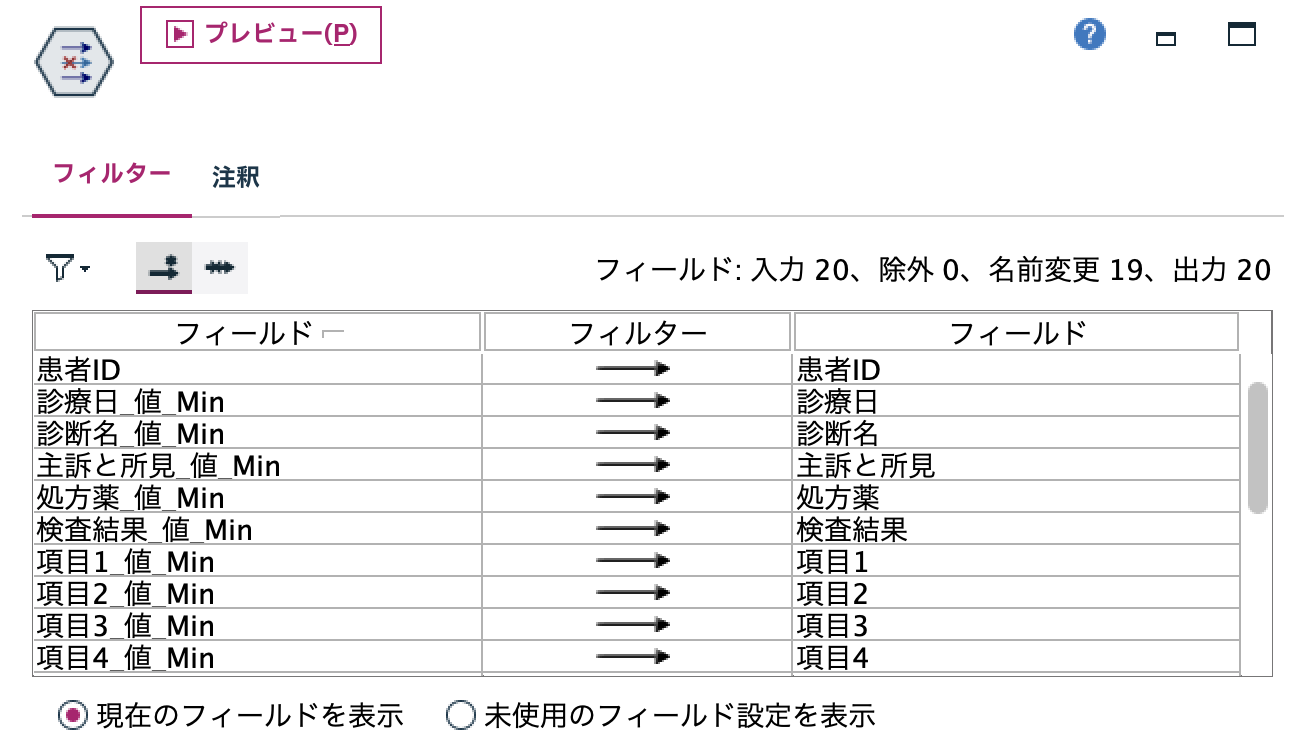Open the filter options funnel icon
Viewport: 1306px width, 746px height.
coord(60,267)
